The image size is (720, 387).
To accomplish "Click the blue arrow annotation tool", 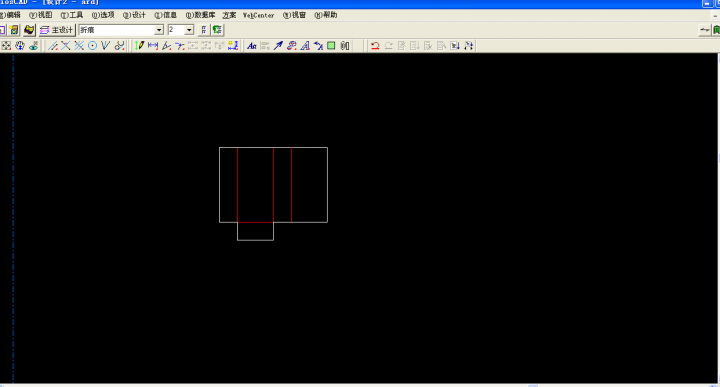I will (x=278, y=45).
